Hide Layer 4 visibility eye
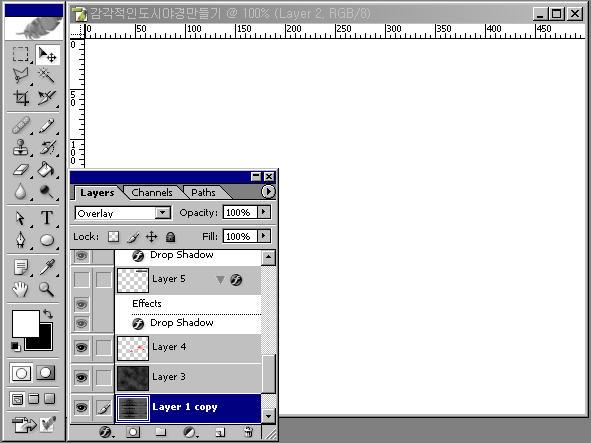591x443 pixels. click(x=81, y=347)
